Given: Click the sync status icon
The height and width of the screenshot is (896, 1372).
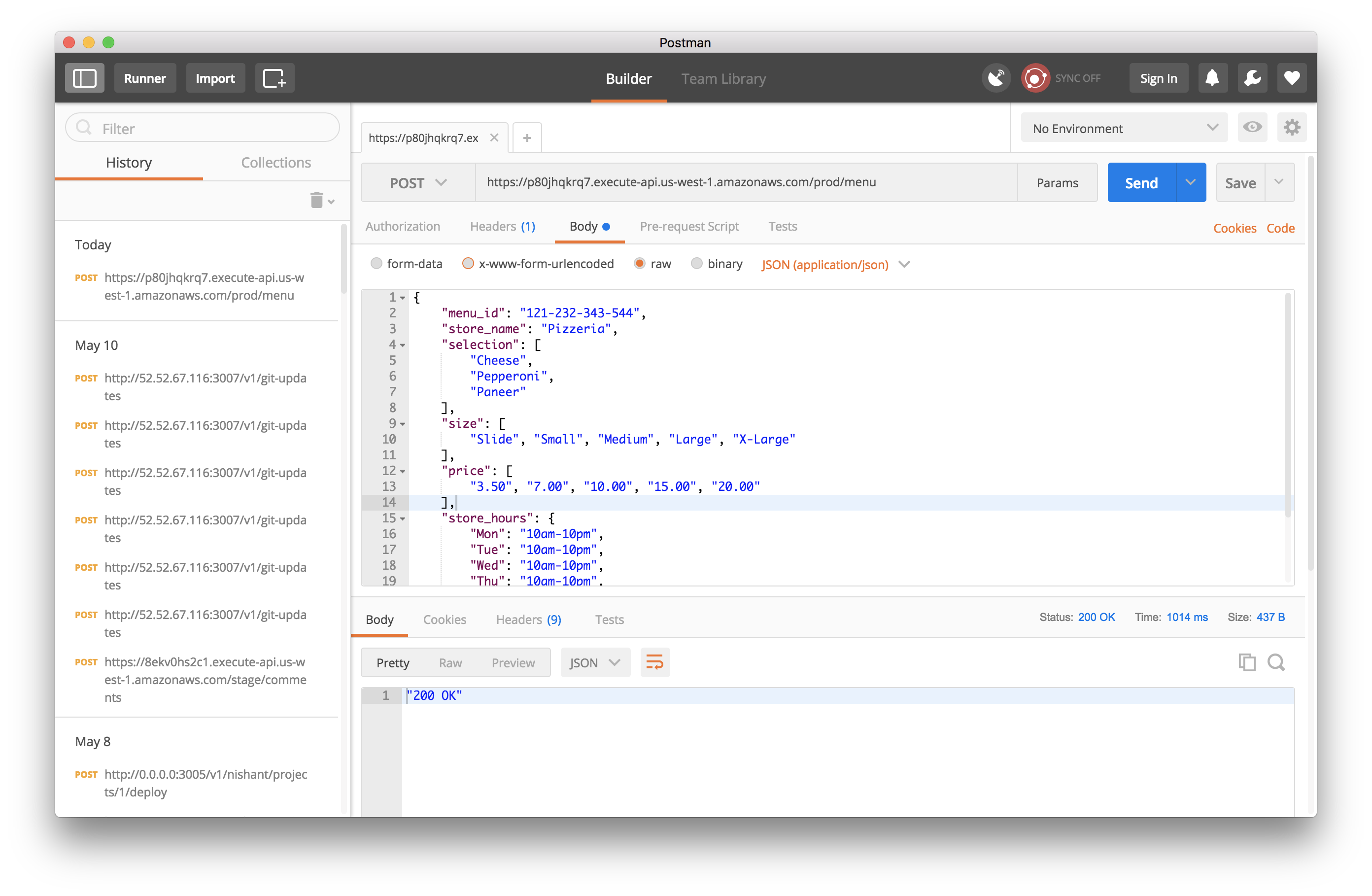Looking at the screenshot, I should click(x=1035, y=78).
